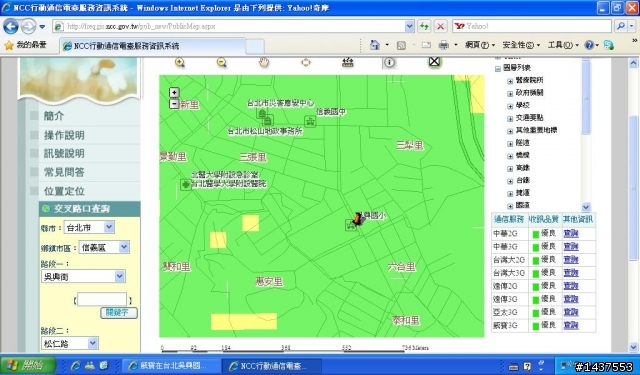Expand the 其他重要地標 layer node

510,131
